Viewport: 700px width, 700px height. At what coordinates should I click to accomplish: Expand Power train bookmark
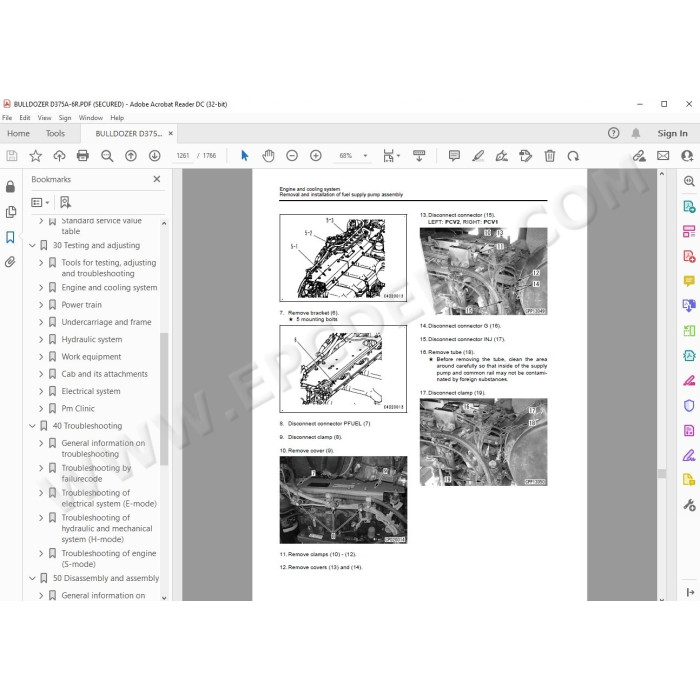41,305
